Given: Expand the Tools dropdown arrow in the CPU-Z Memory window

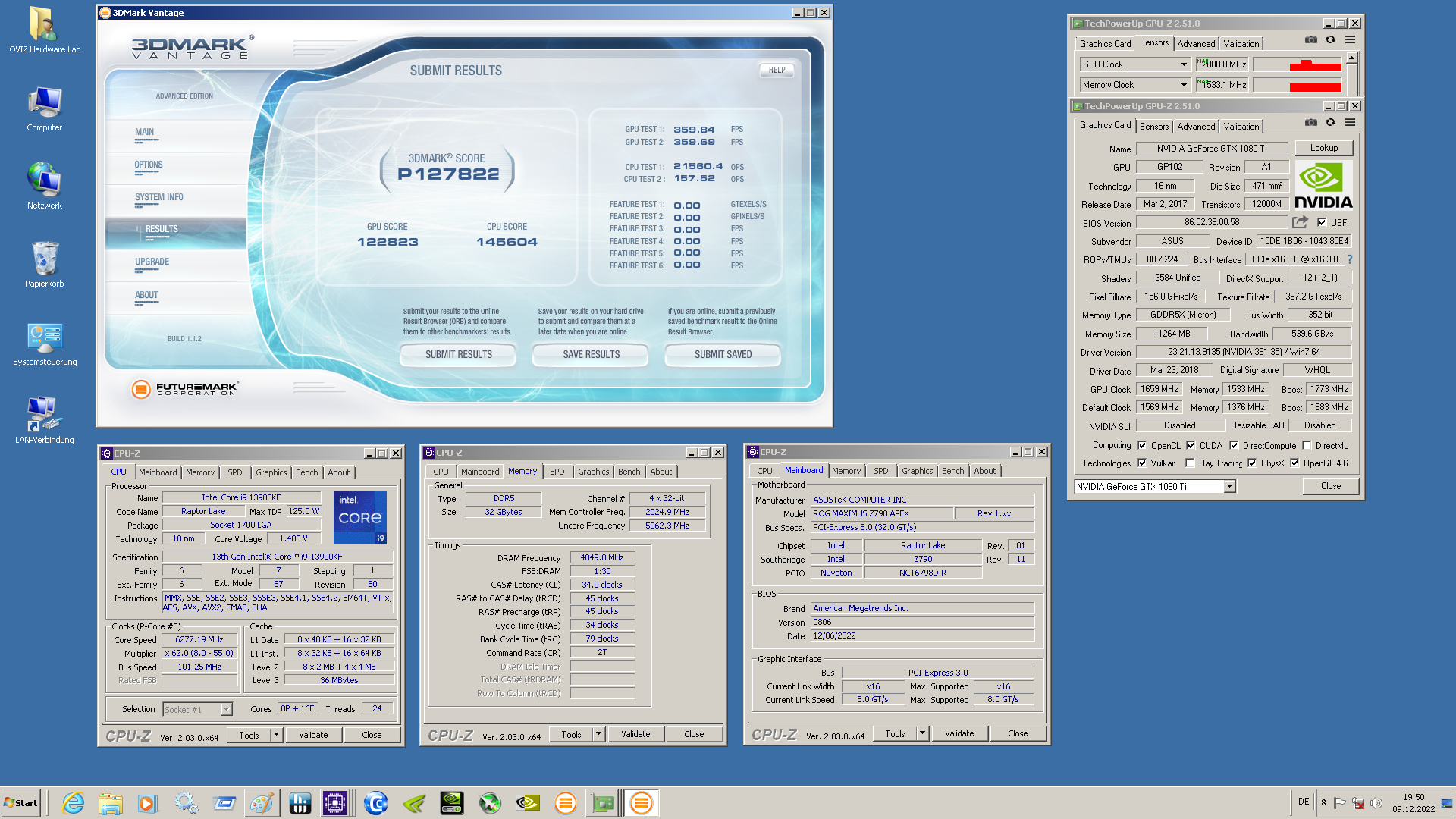Looking at the screenshot, I should (x=598, y=734).
